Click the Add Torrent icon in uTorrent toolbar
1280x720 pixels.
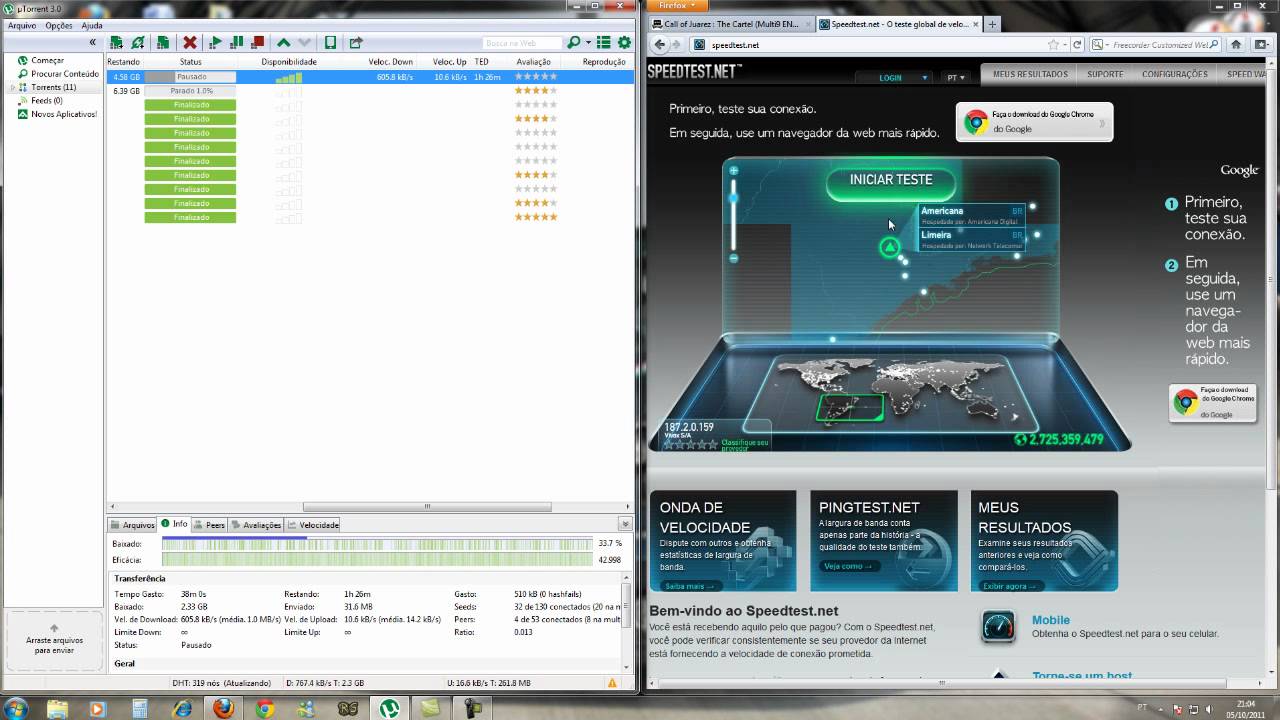click(116, 43)
